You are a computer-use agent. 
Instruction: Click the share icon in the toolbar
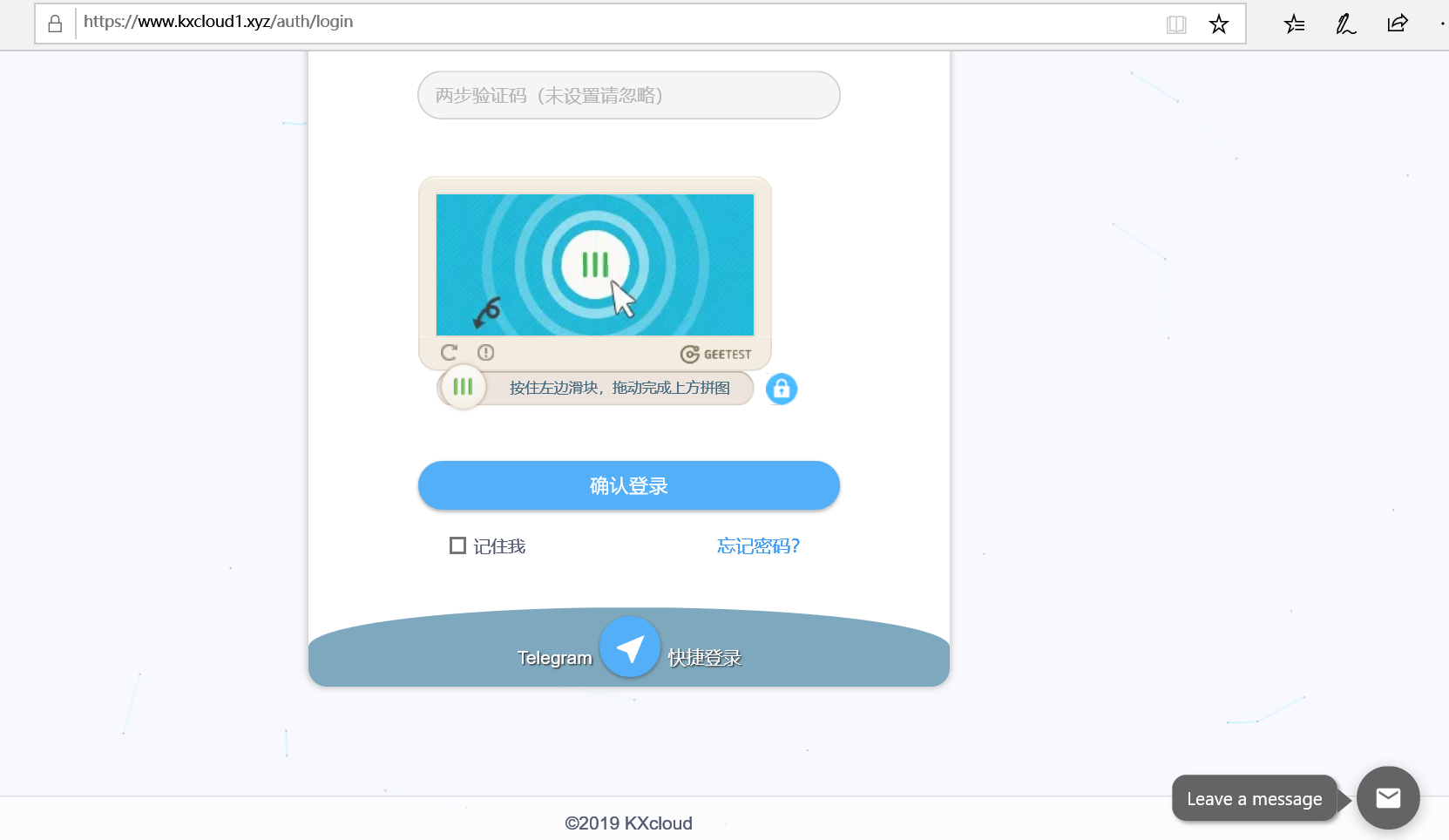[1397, 24]
